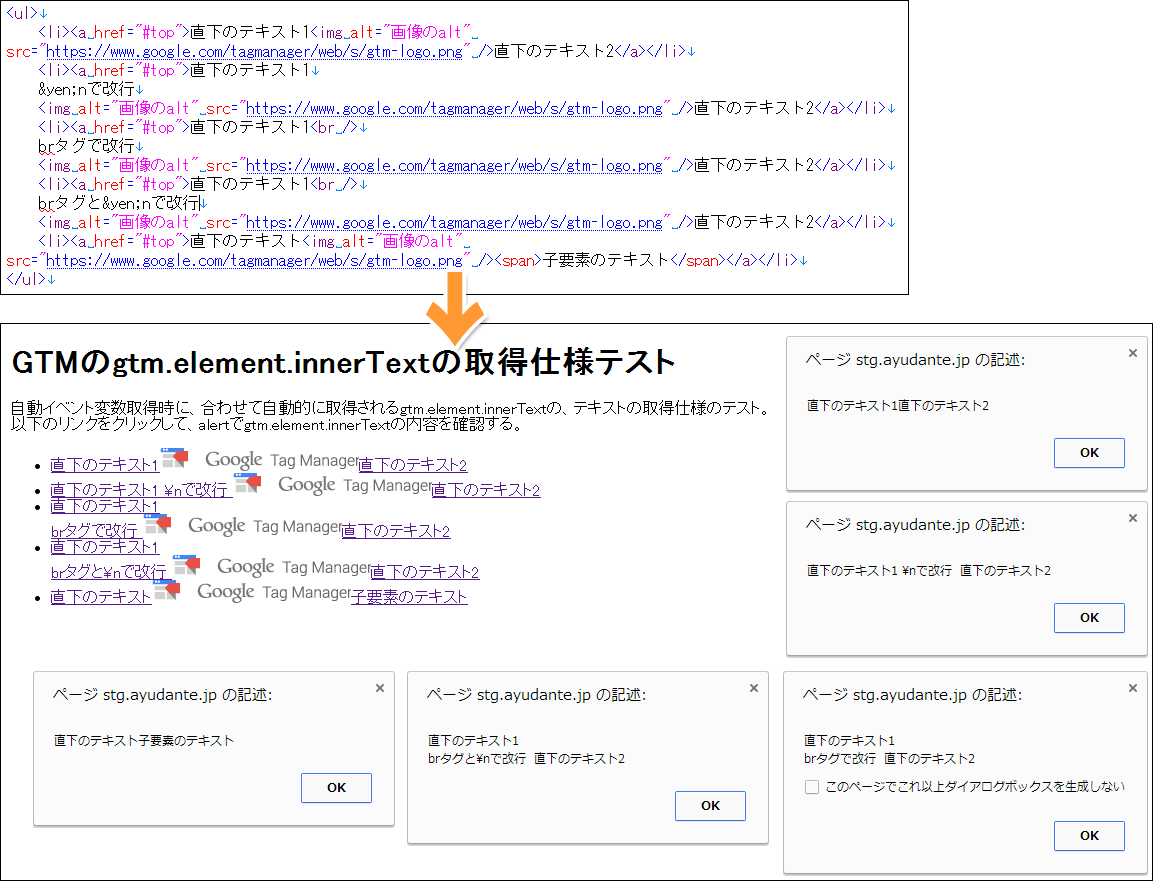This screenshot has height=881, width=1153.
Task: Close the top-right dialog with its × button
Action: pos(1132,352)
